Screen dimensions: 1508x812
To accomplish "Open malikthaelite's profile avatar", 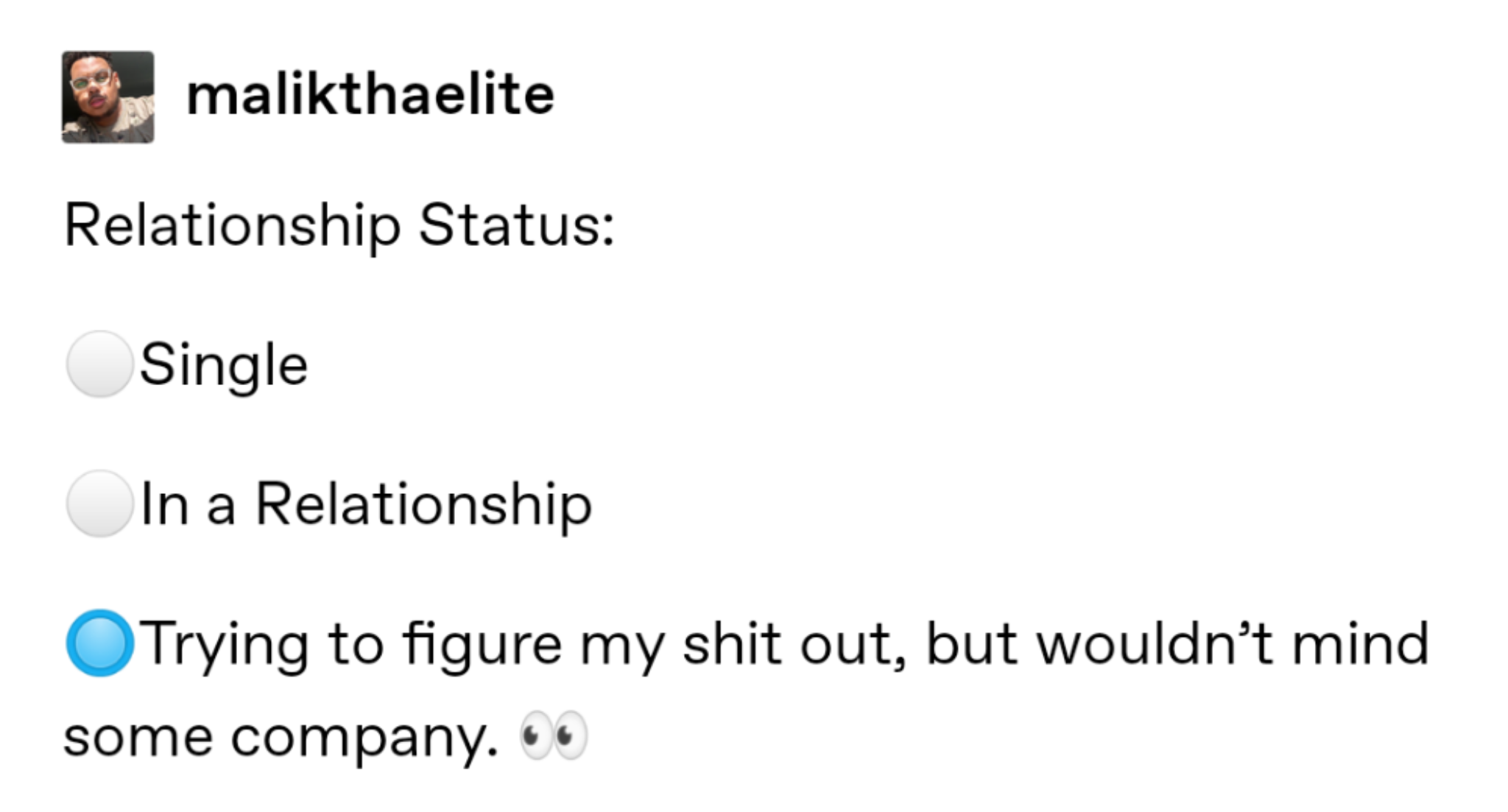I will 108,97.
